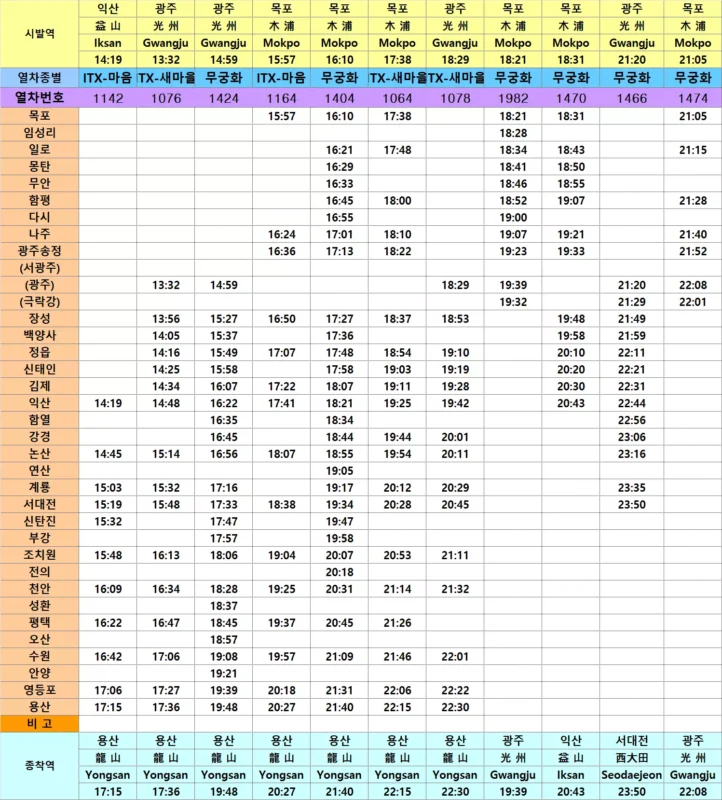Click the 임성리 station label

click(x=39, y=133)
